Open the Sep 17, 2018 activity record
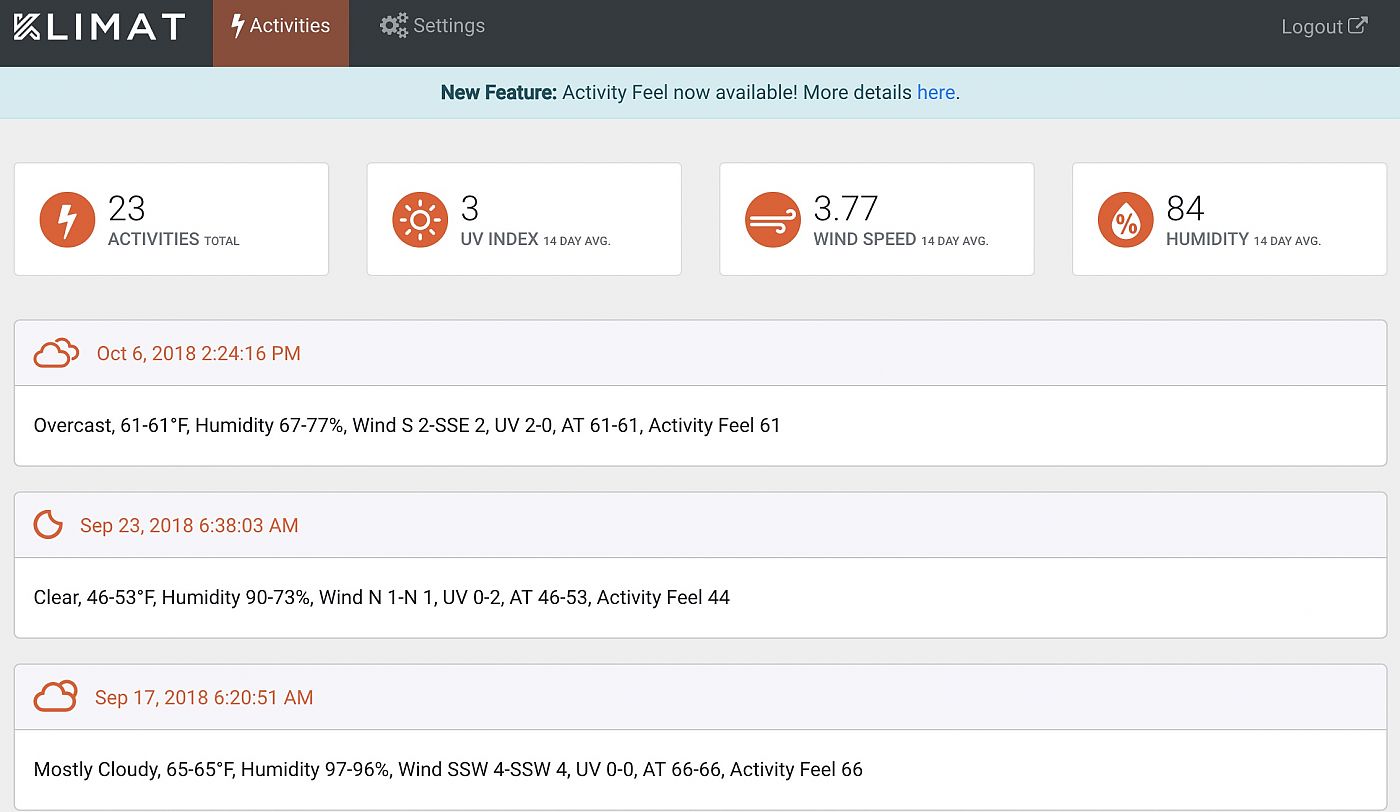Image resolution: width=1400 pixels, height=812 pixels. (x=204, y=697)
